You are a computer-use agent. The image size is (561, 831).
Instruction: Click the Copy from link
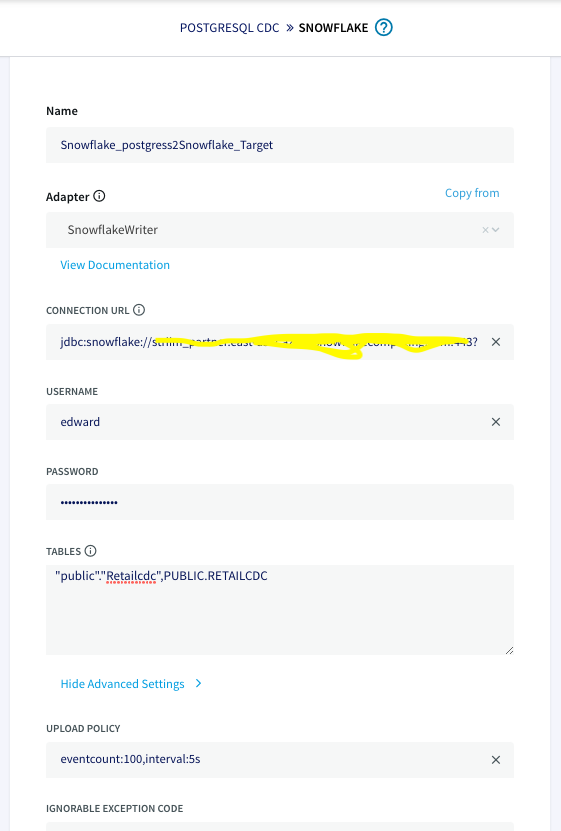(472, 193)
